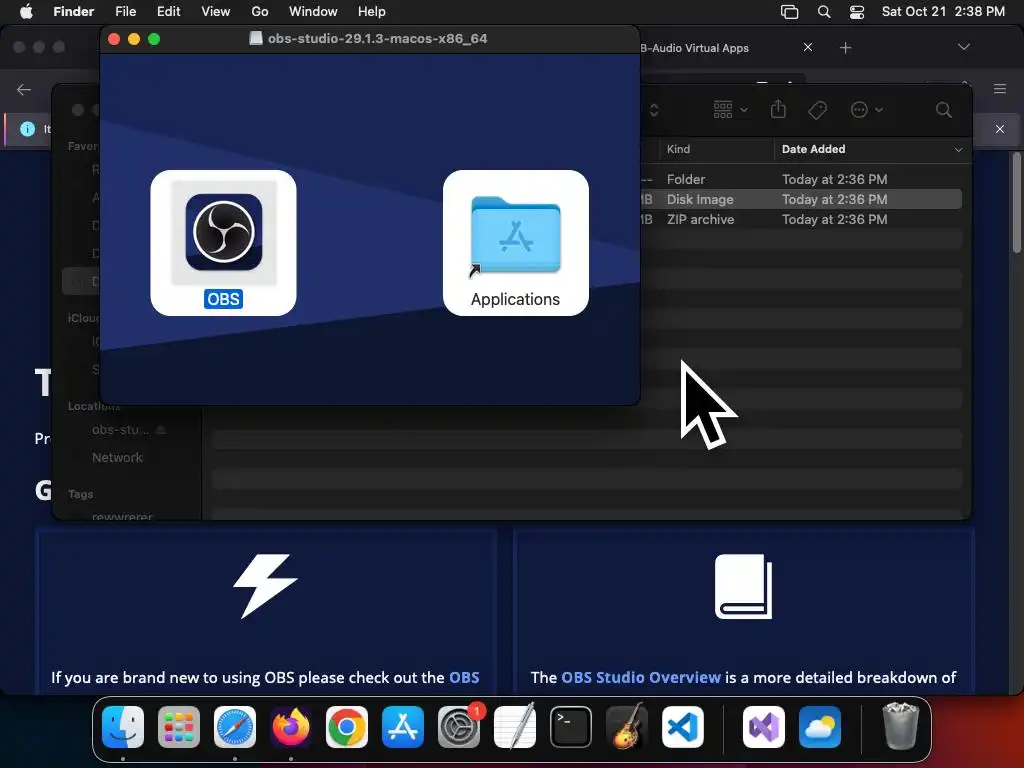The image size is (1024, 768).
Task: Open the browser hamburger menu
Action: click(x=999, y=89)
